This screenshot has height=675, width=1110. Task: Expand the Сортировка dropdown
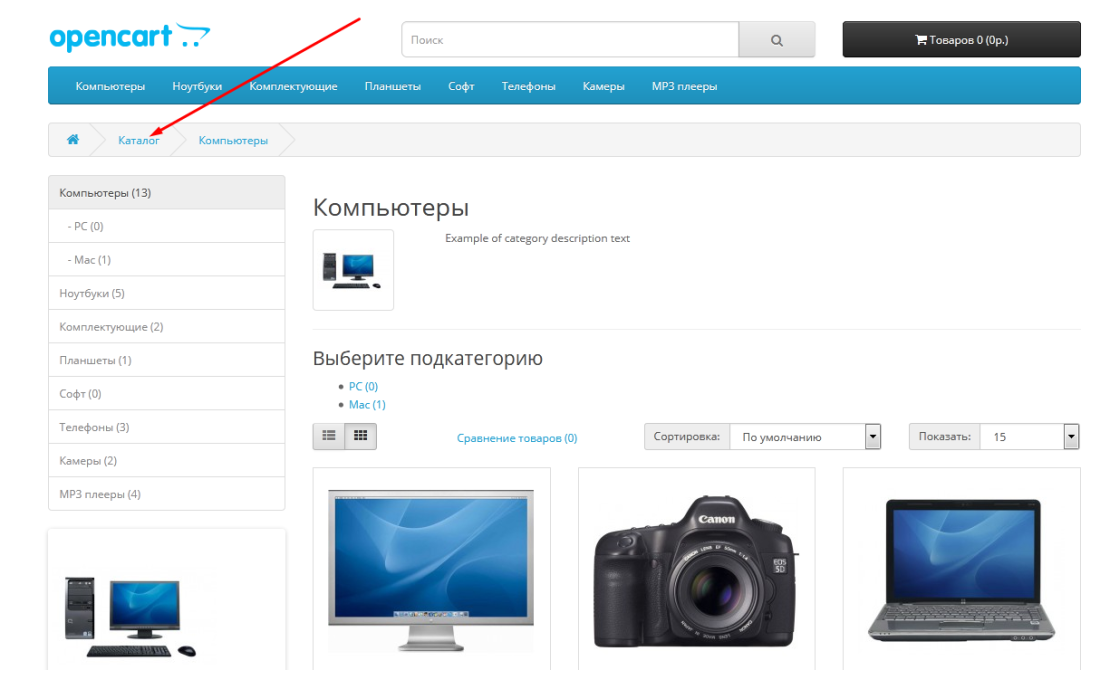click(x=805, y=437)
